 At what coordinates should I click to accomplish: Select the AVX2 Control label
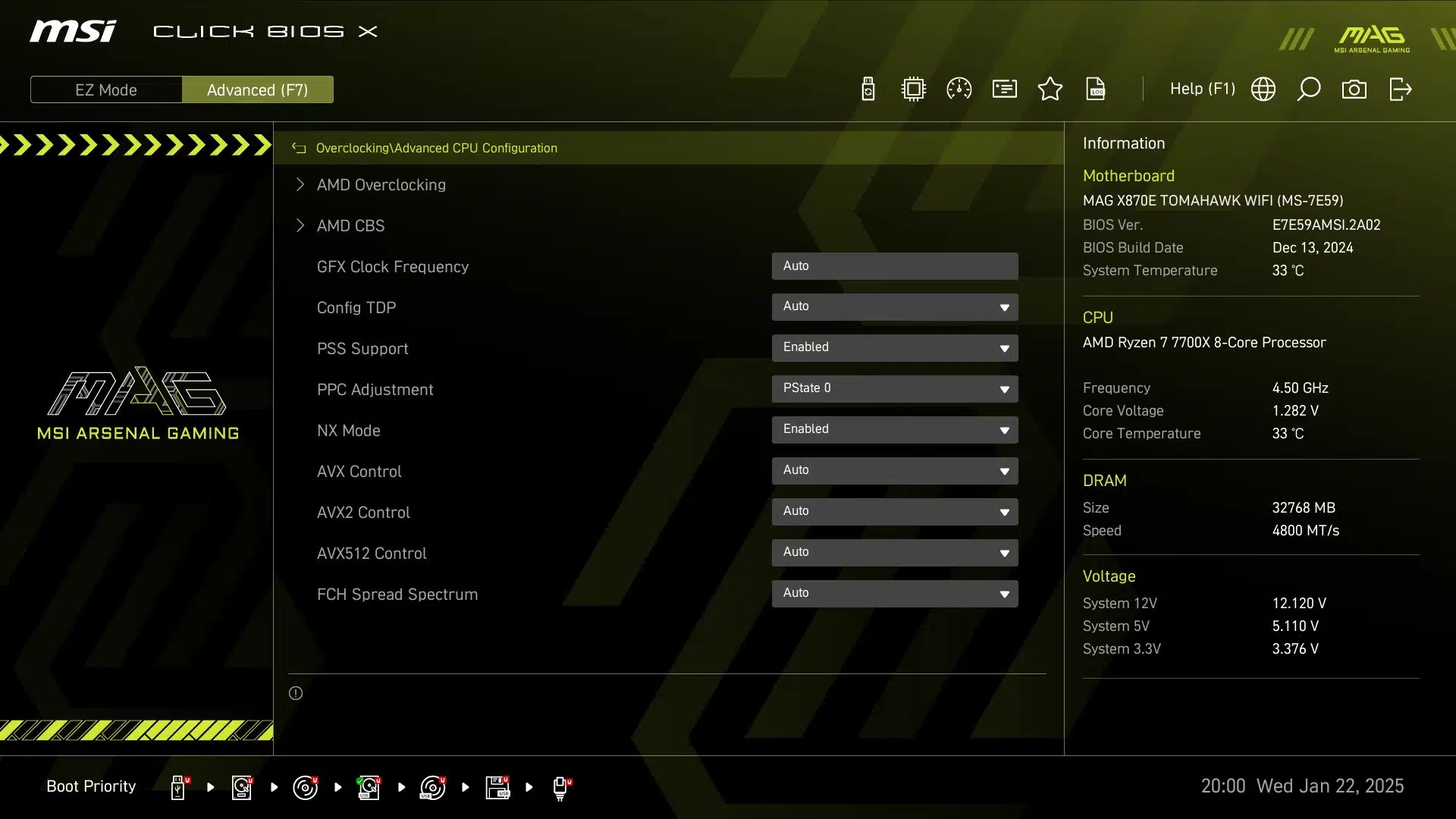[363, 513]
